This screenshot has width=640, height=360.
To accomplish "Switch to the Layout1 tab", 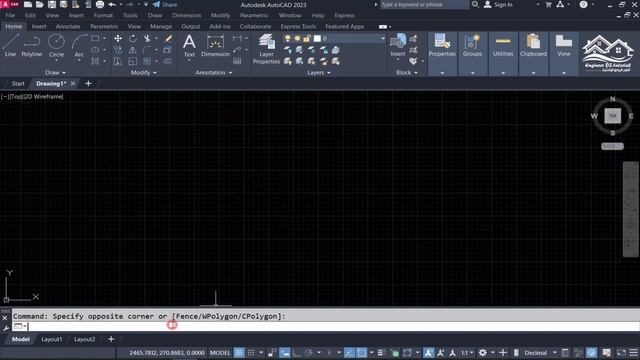I will (51, 339).
